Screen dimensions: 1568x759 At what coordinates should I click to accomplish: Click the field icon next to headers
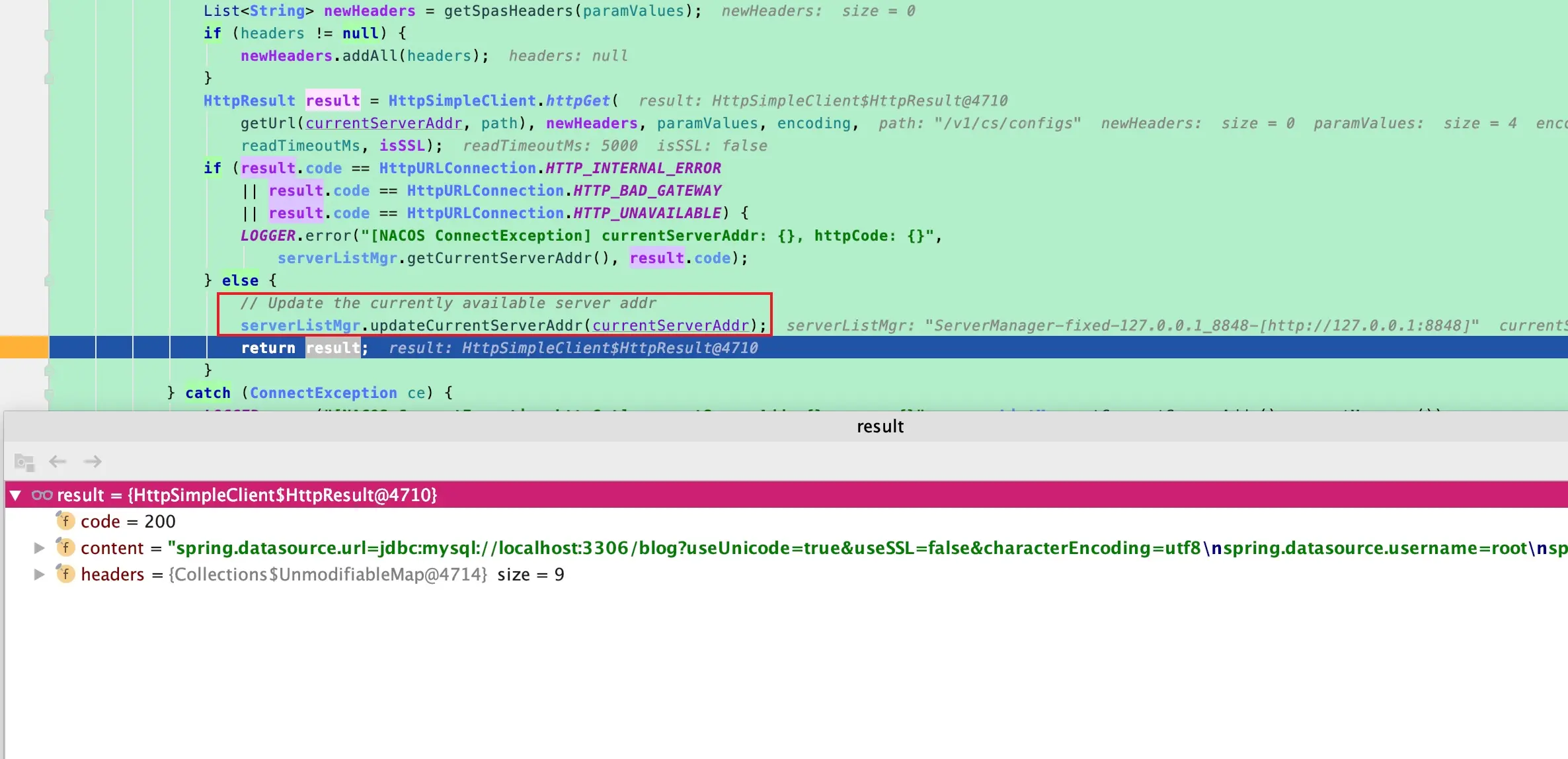coord(65,574)
